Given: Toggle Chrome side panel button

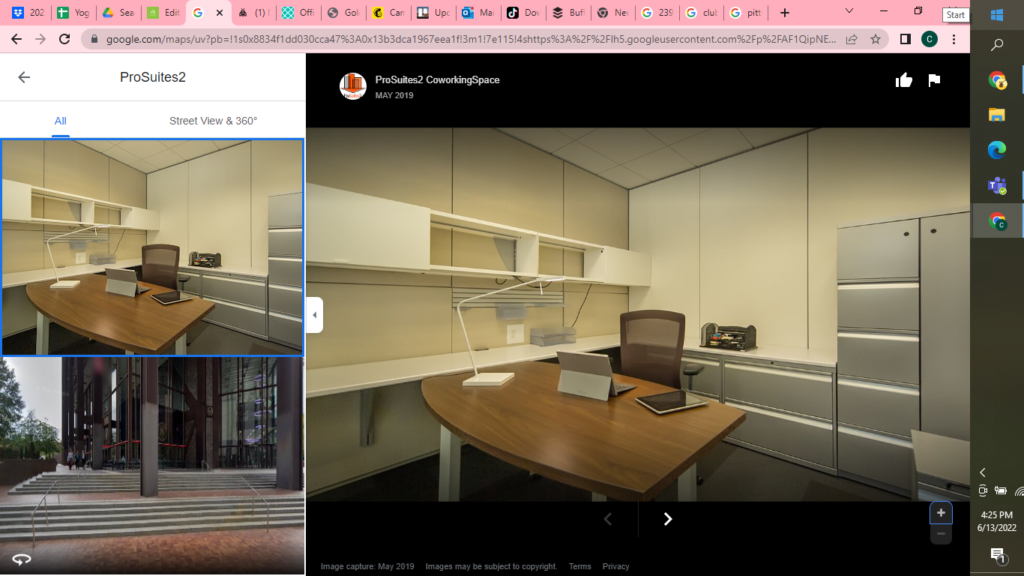Looking at the screenshot, I should pyautogui.click(x=905, y=39).
